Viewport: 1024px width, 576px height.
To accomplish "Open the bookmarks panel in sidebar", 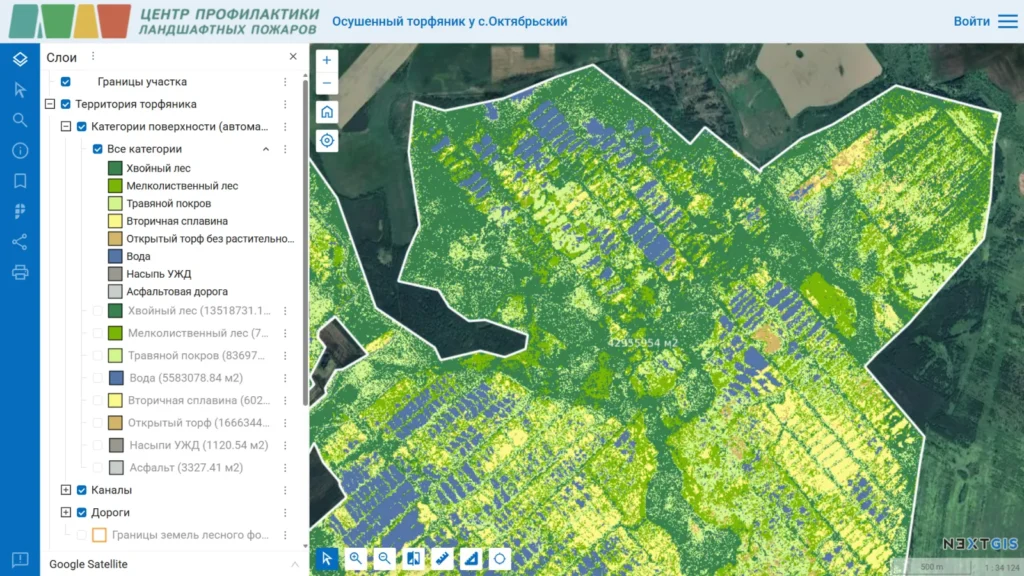I will coord(20,181).
